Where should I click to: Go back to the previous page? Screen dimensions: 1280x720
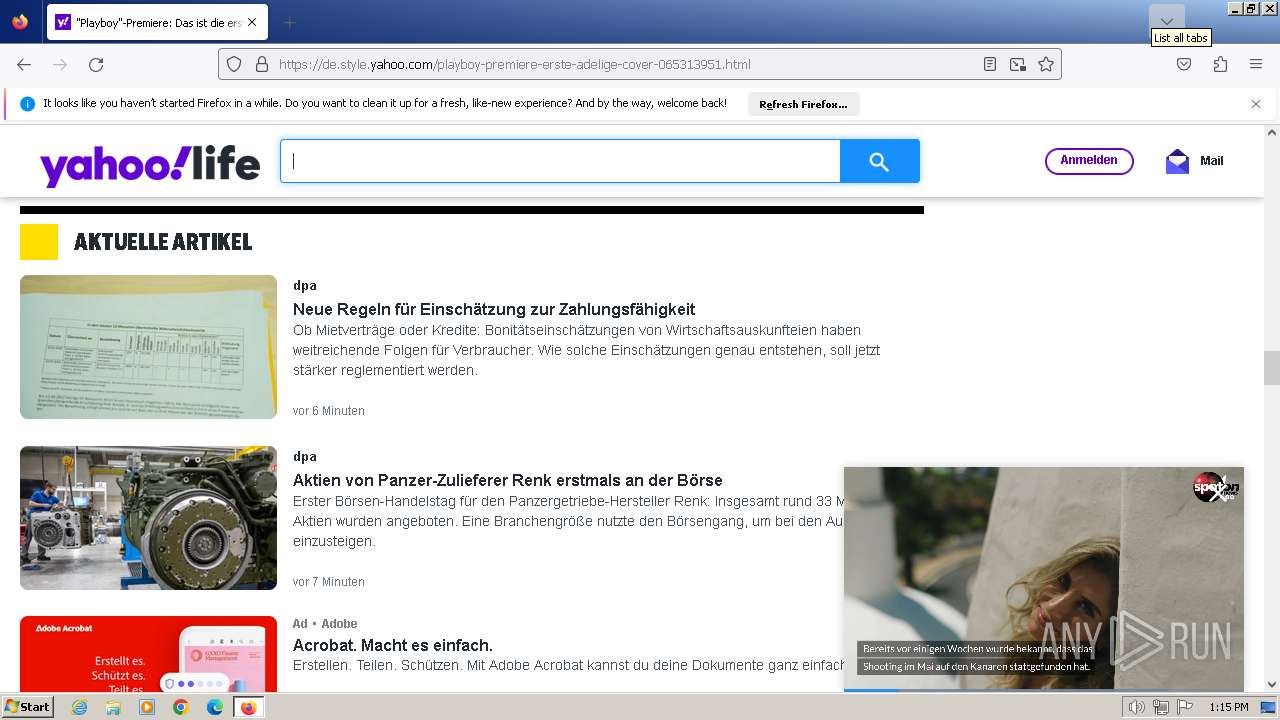pyautogui.click(x=24, y=64)
